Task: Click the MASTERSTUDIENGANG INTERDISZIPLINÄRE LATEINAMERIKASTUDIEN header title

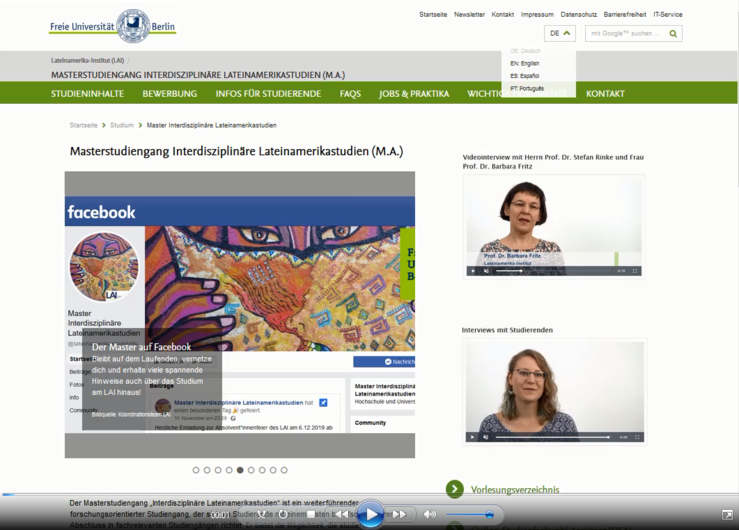Action: point(198,75)
